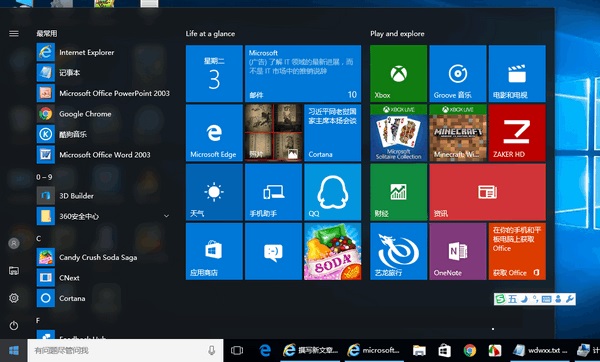Open the Cortana news tile
The height and width of the screenshot is (362, 600).
(333, 133)
